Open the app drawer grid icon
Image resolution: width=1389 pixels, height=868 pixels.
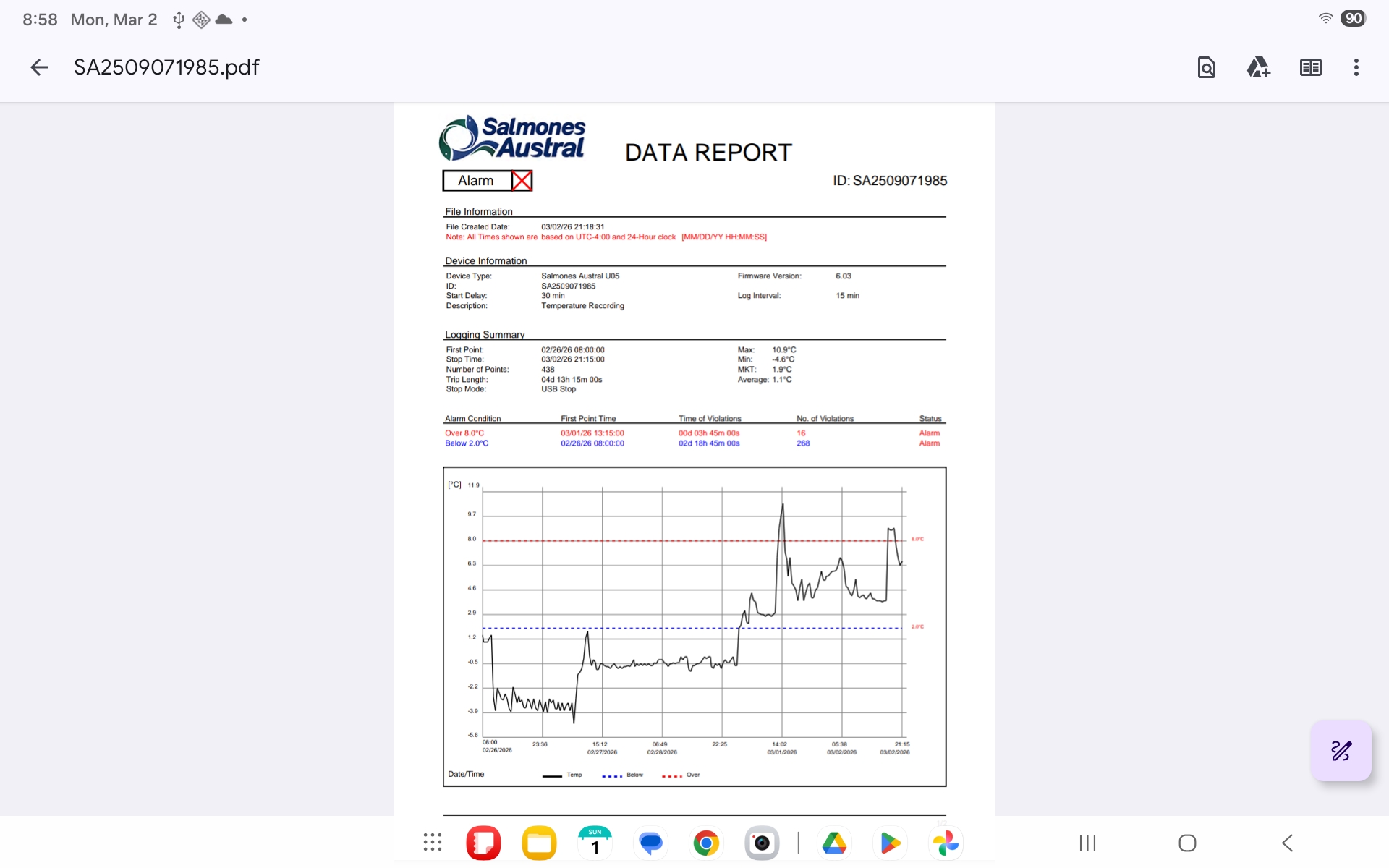point(432,843)
